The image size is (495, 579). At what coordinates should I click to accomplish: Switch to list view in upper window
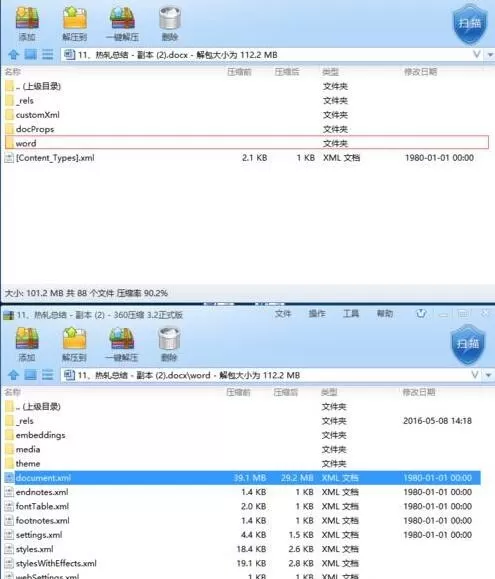point(48,55)
